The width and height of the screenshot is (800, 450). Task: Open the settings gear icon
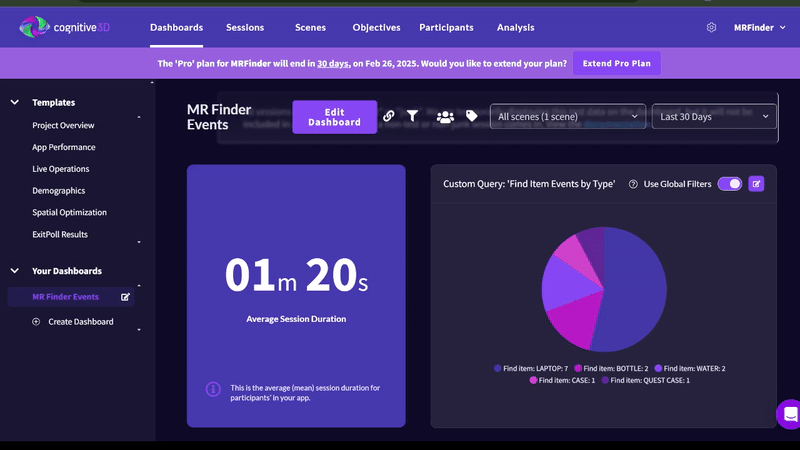(x=711, y=28)
